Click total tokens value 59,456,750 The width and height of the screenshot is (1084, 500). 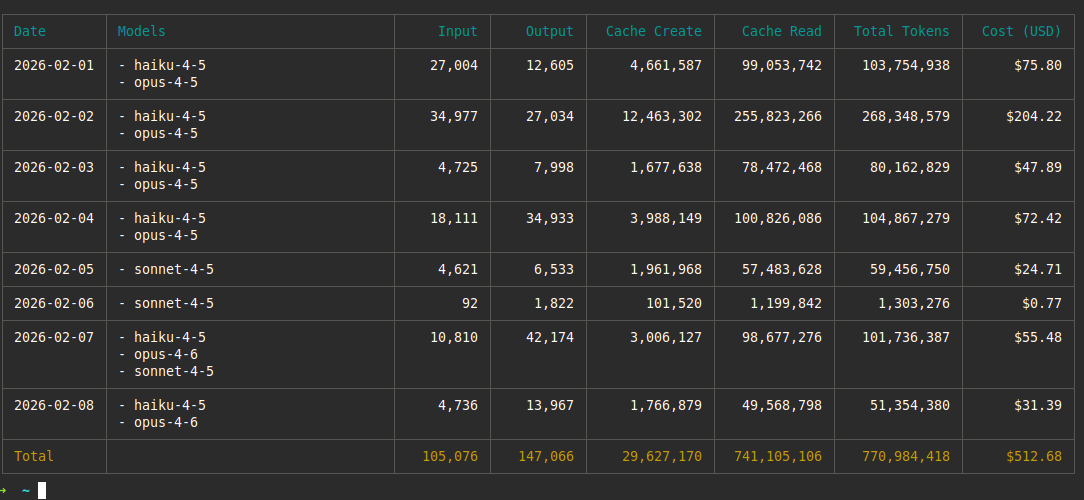910,269
